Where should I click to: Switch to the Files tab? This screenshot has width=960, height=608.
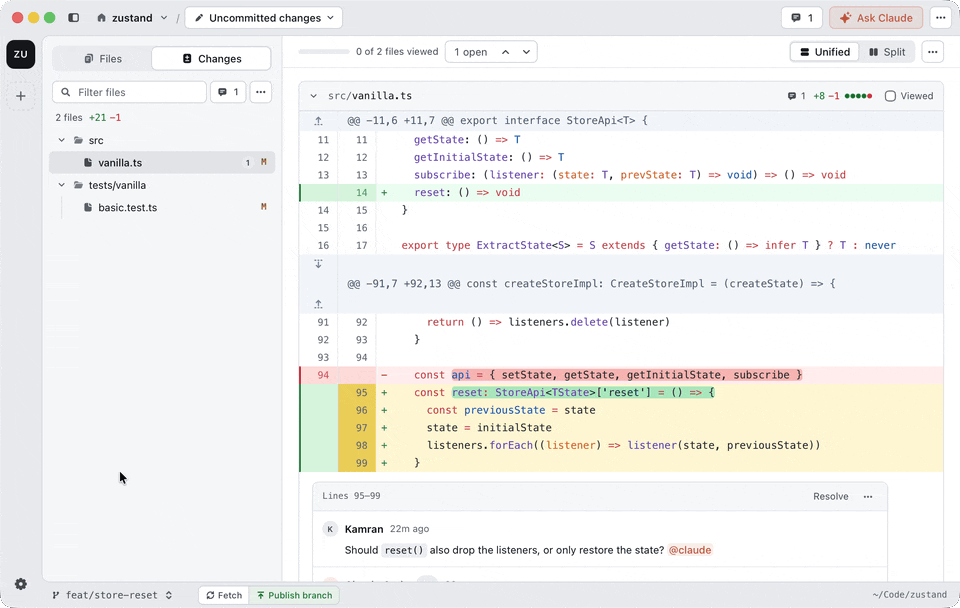[103, 59]
